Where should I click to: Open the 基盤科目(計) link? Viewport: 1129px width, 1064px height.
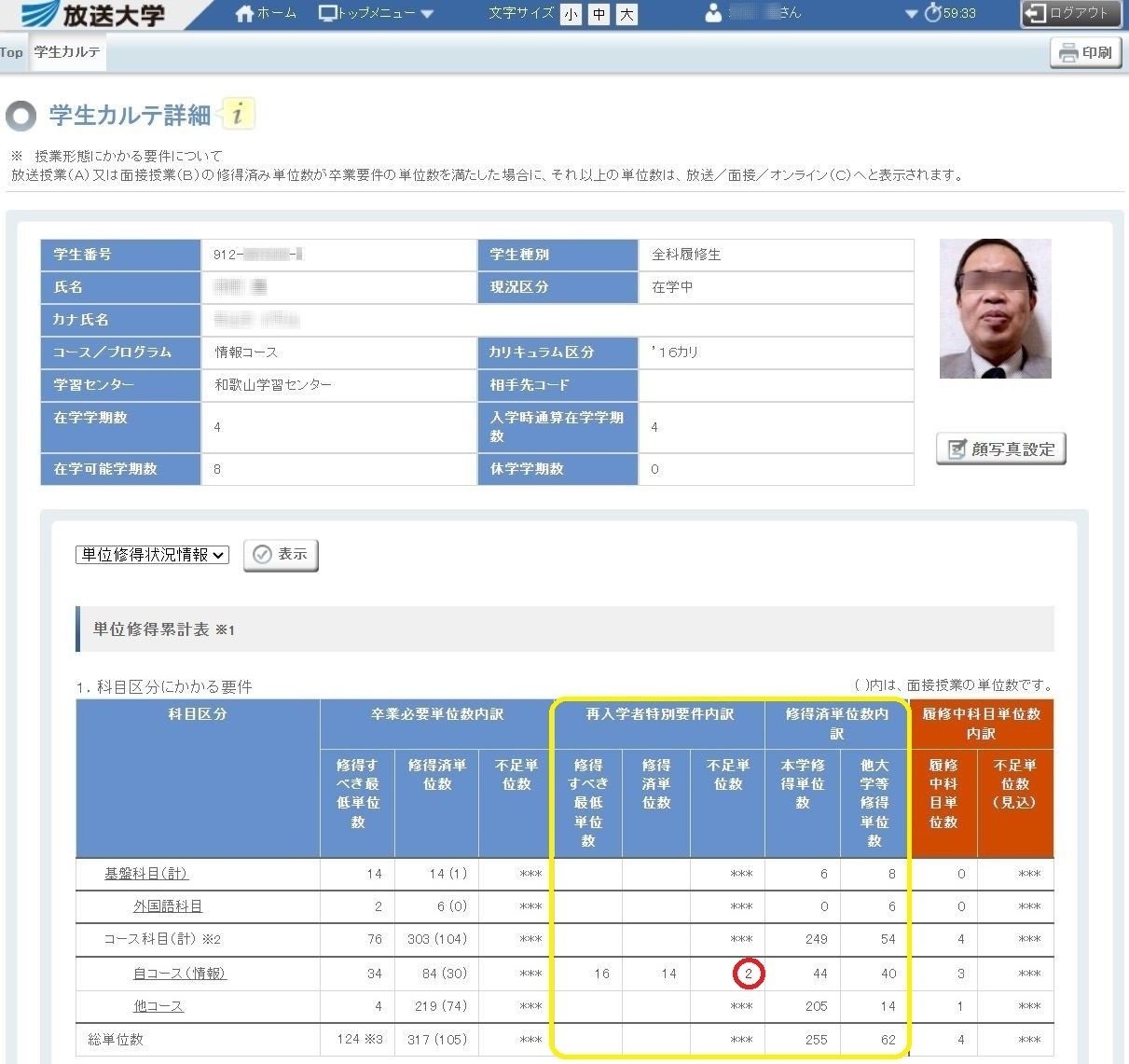pyautogui.click(x=146, y=874)
